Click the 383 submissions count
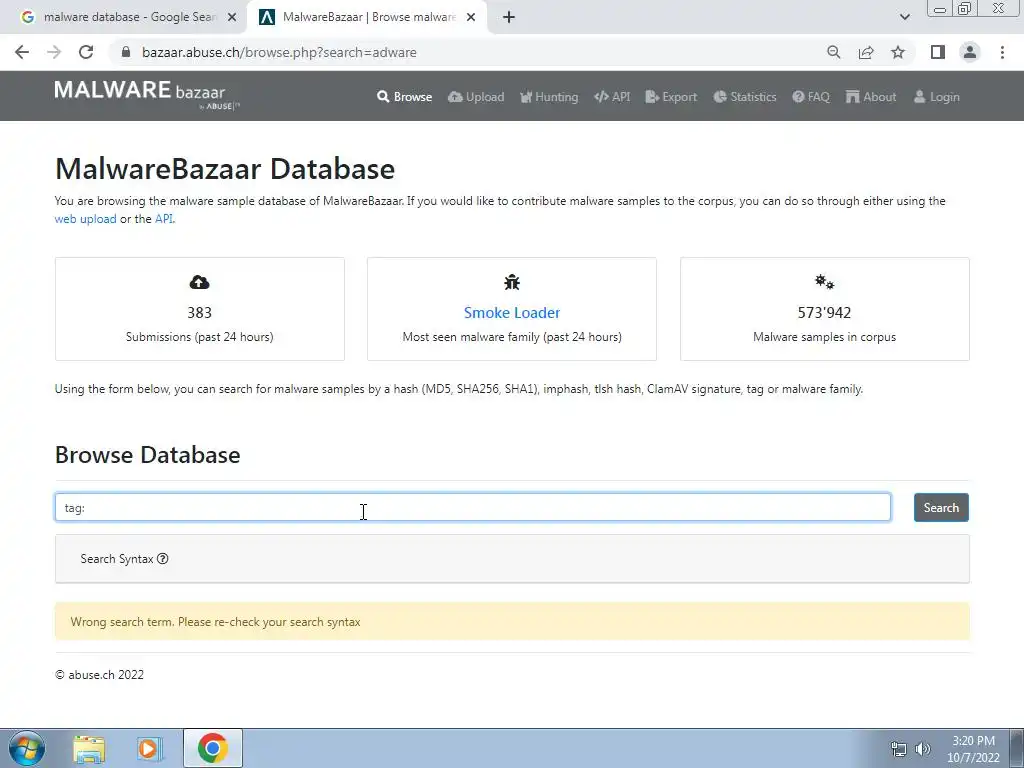 tap(199, 313)
